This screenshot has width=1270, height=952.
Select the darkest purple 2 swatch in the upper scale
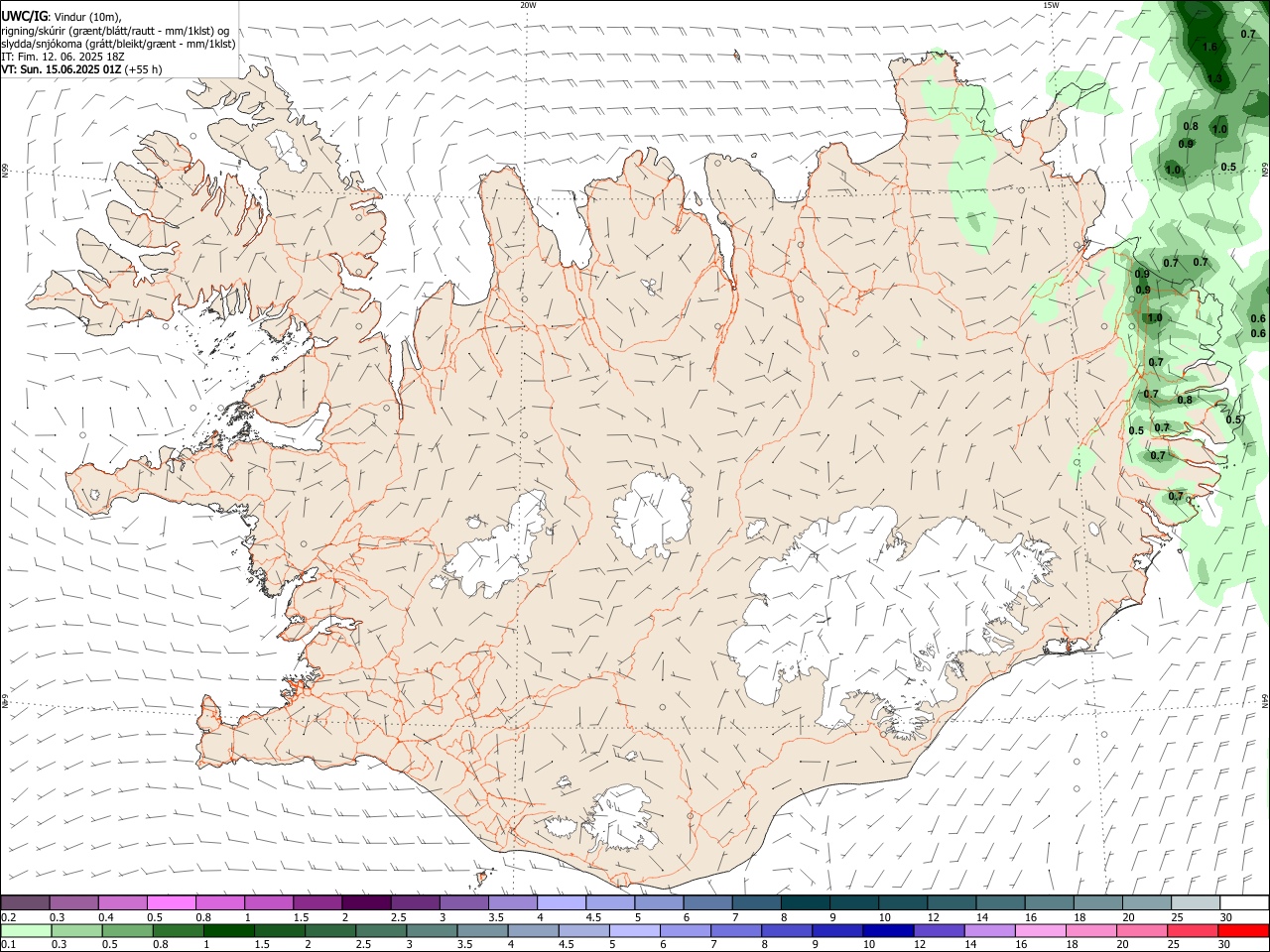click(x=365, y=902)
